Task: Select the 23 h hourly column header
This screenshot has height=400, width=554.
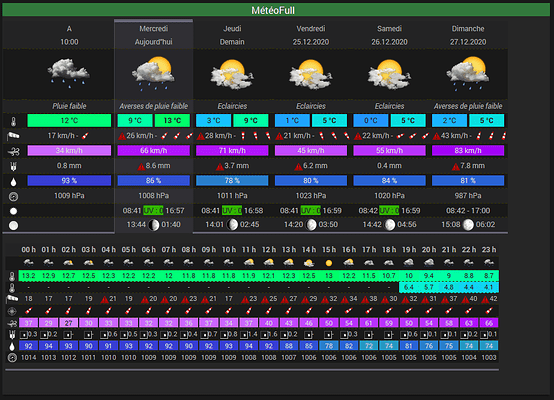Action: [x=489, y=249]
